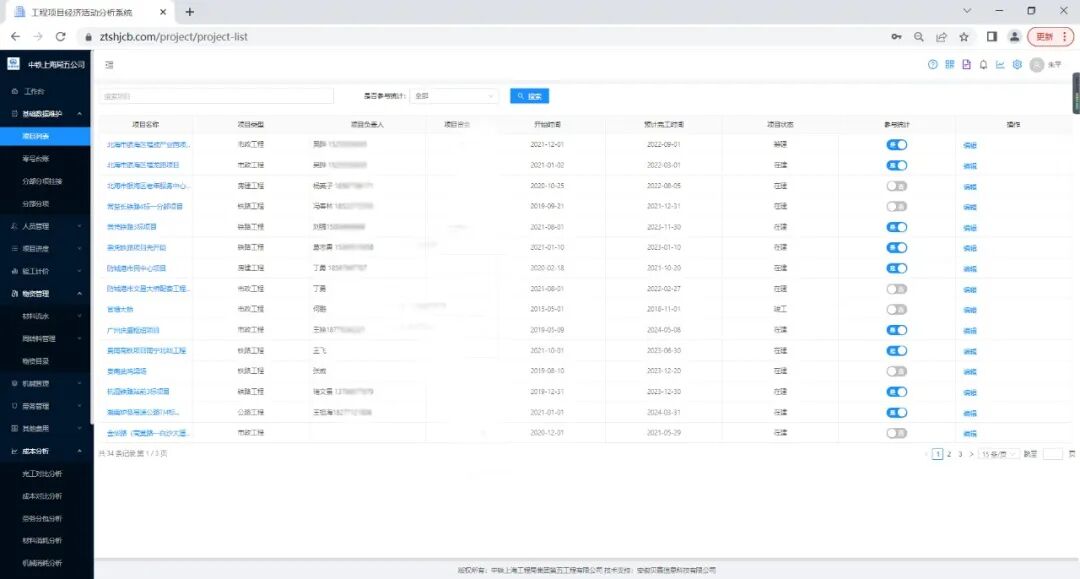This screenshot has height=579, width=1080.
Task: Click the green tab on right window edge
Action: tap(1076, 93)
